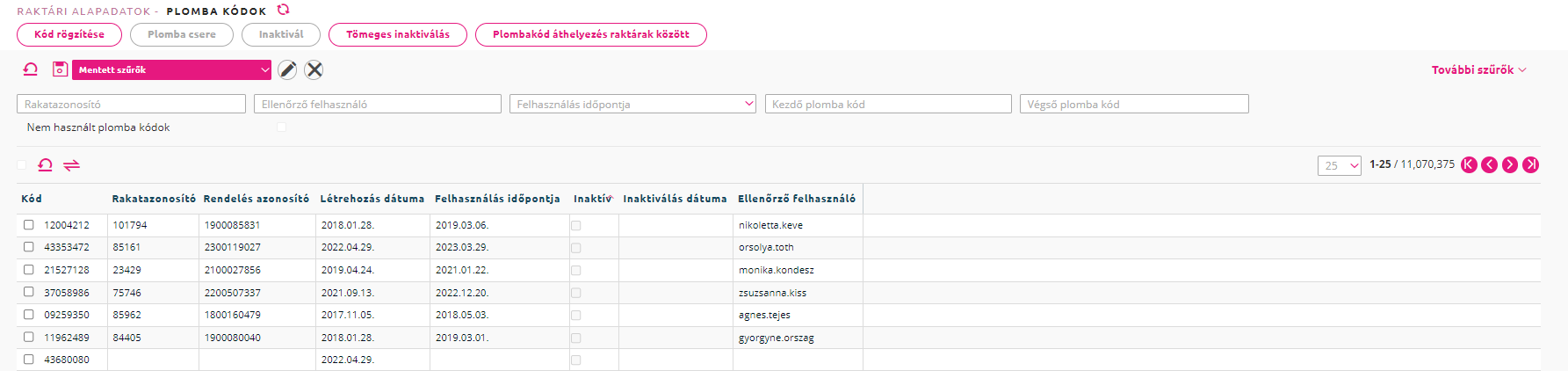This screenshot has height=371, width=1568.
Task: Open the Felhasználás időpontja filter dropdown
Action: 632,104
